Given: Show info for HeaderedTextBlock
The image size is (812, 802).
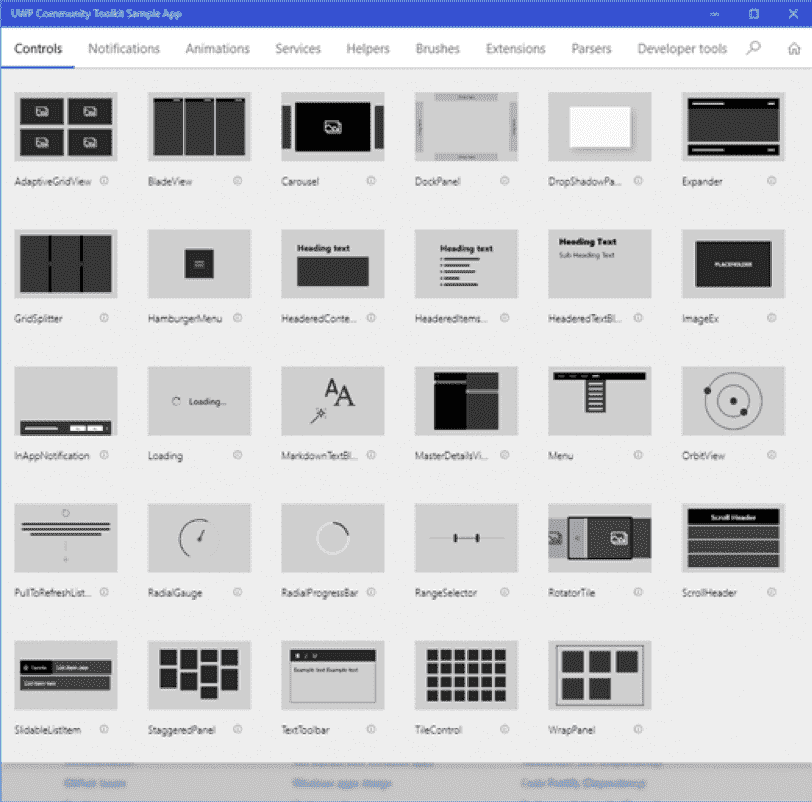Looking at the screenshot, I should tap(639, 318).
